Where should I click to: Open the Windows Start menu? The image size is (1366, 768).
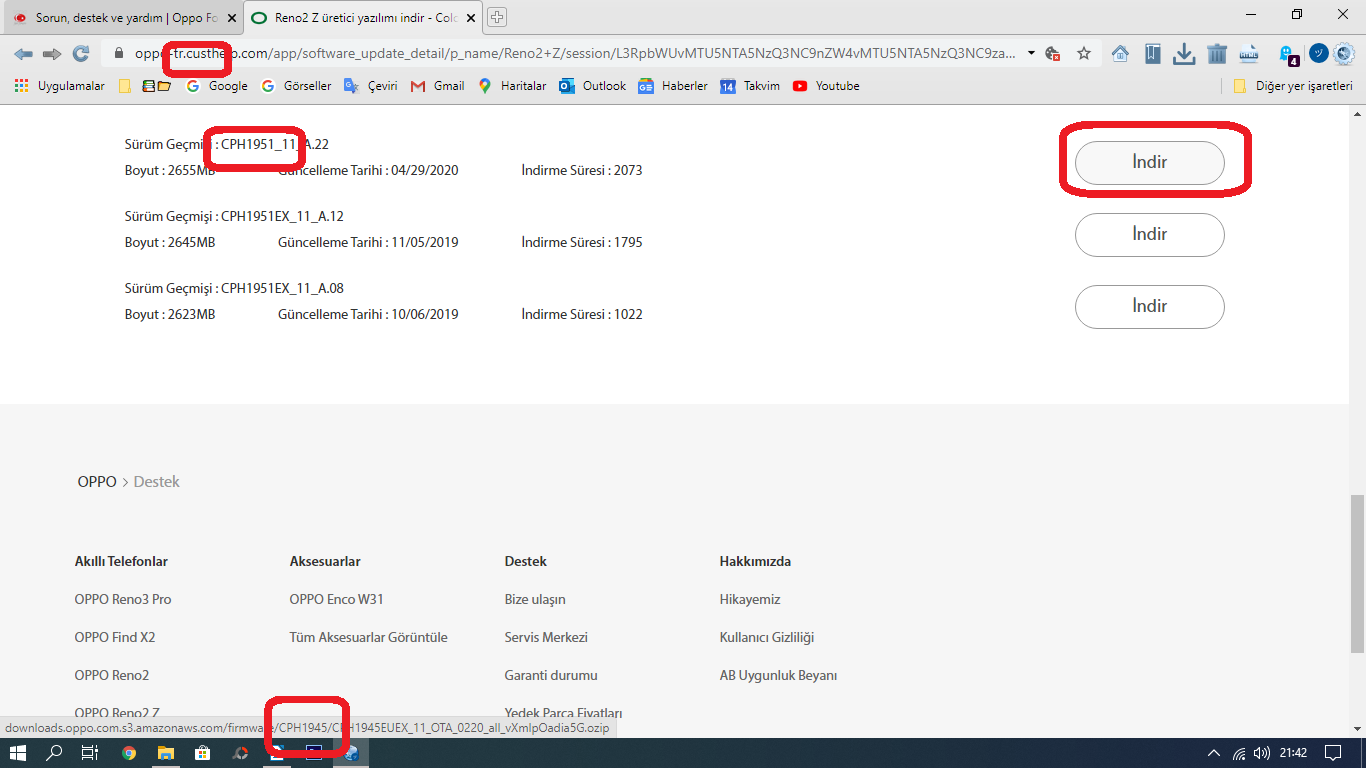coord(18,753)
